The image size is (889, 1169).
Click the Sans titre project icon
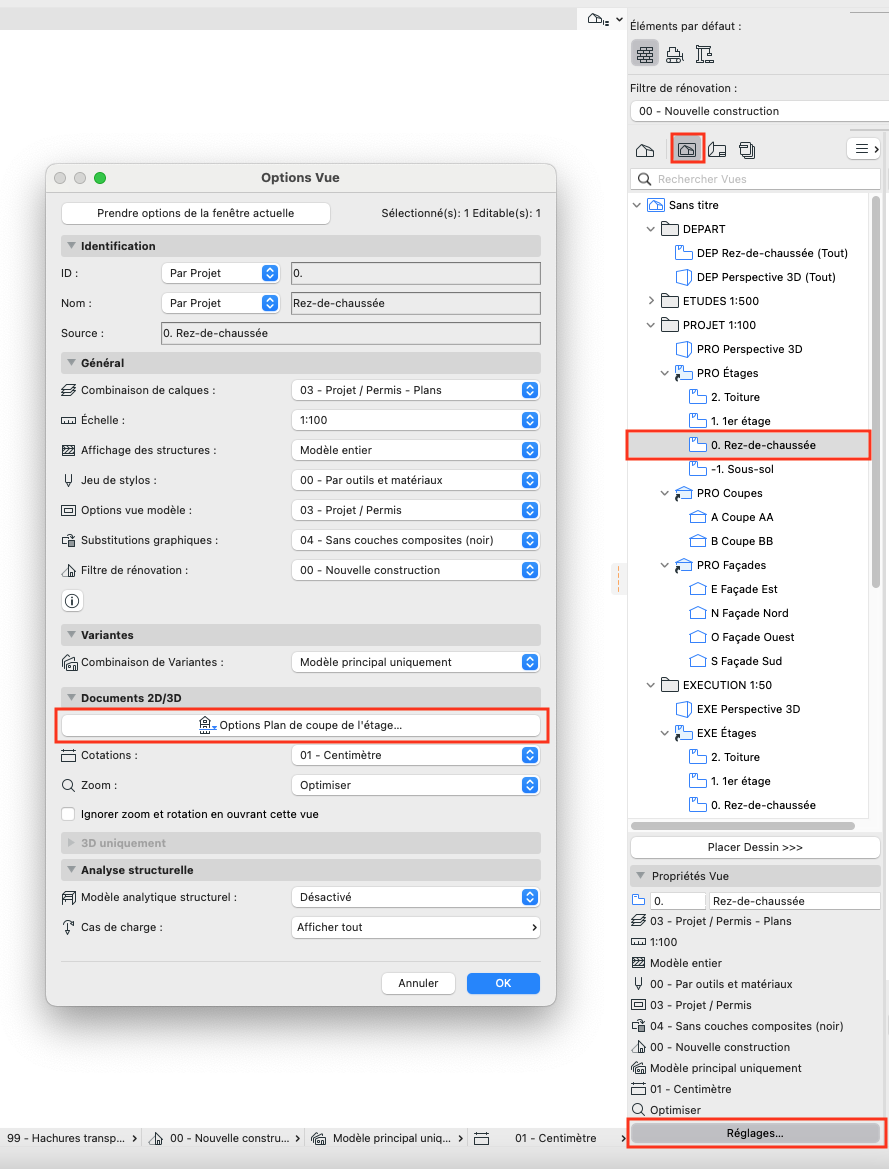656,205
